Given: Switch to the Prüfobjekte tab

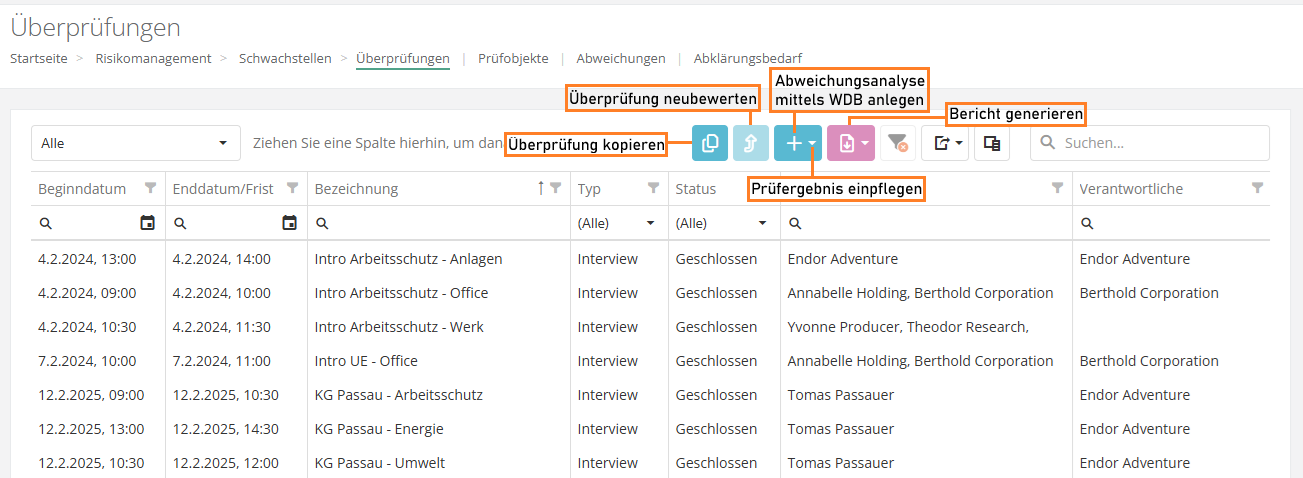Looking at the screenshot, I should pos(513,58).
